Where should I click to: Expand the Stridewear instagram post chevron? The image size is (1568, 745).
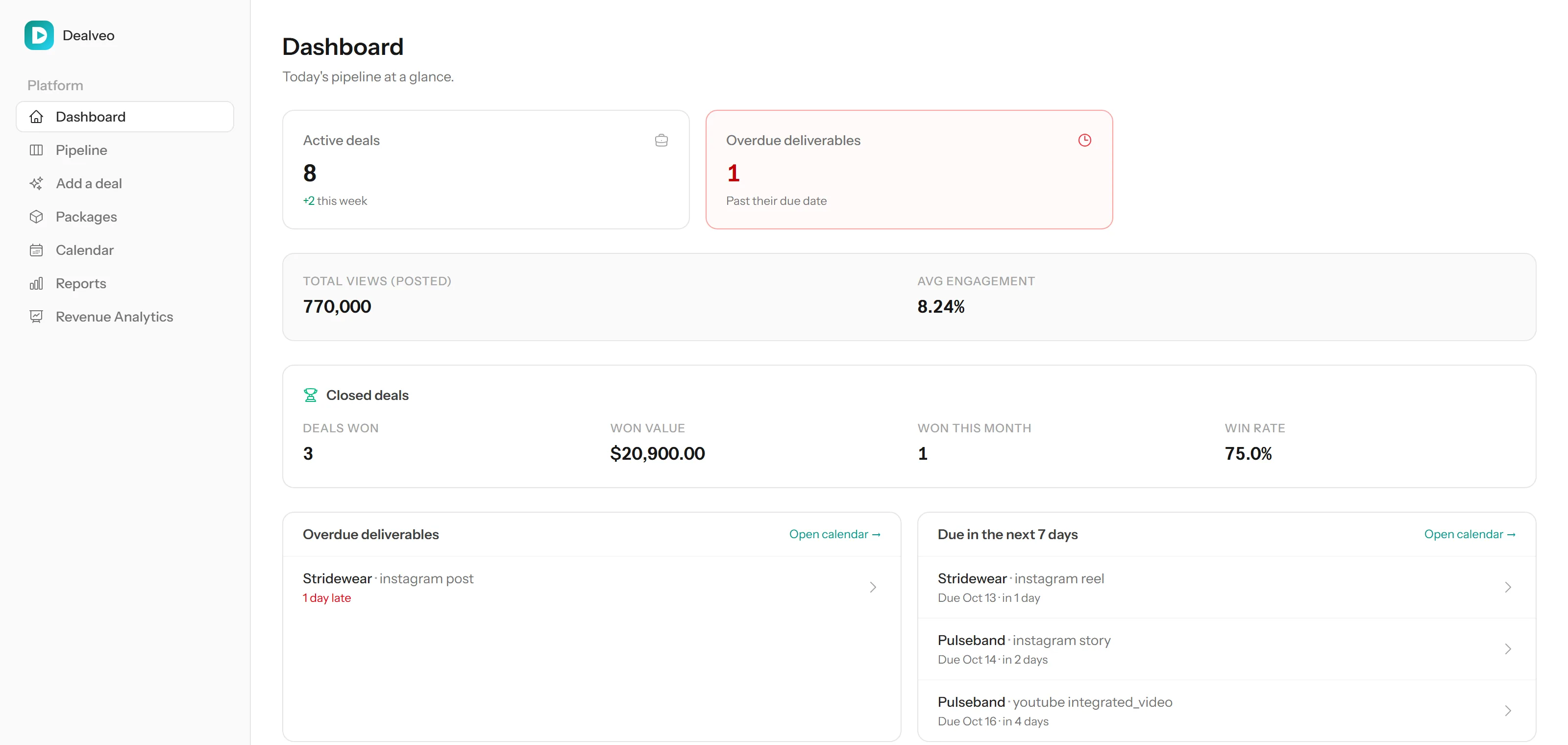tap(872, 587)
